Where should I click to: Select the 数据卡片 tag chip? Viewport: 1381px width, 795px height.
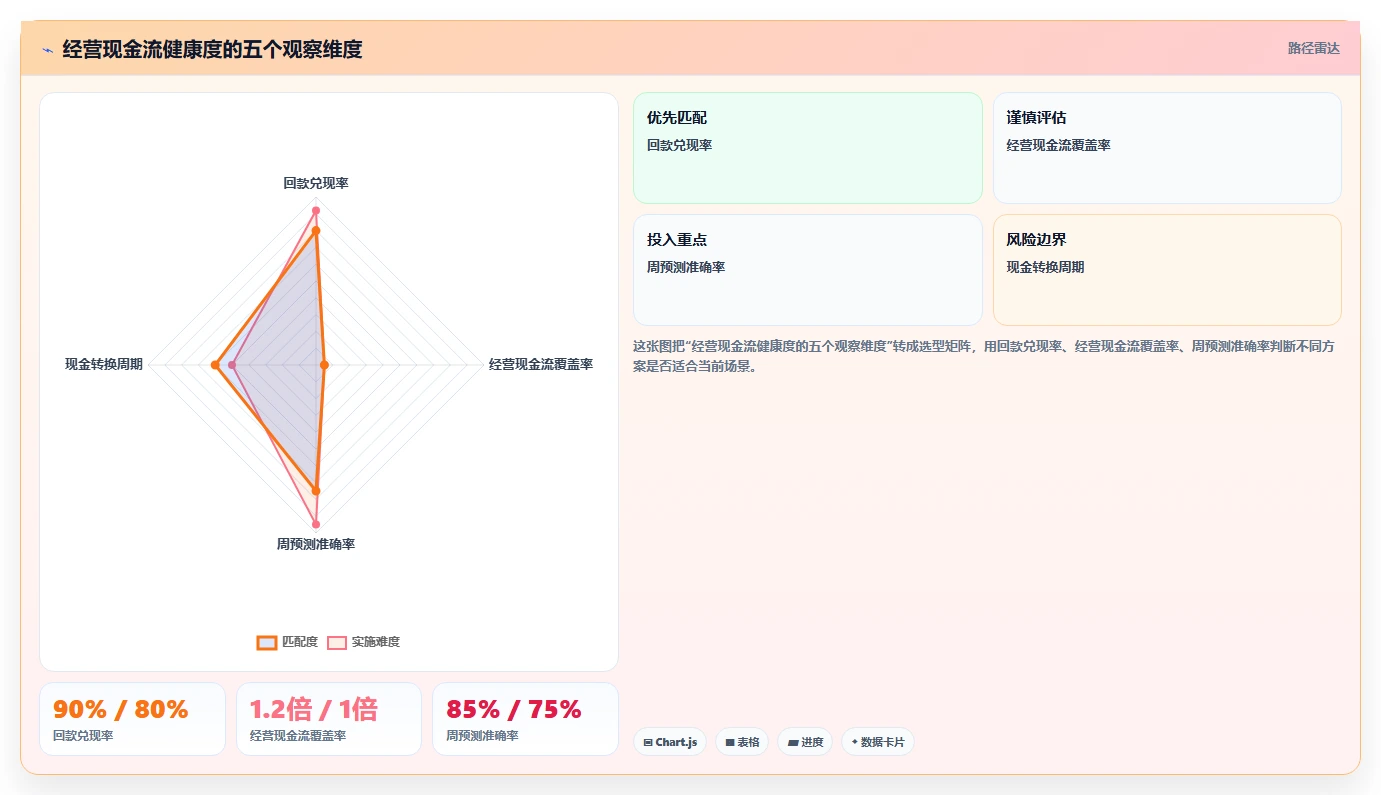pyautogui.click(x=878, y=742)
